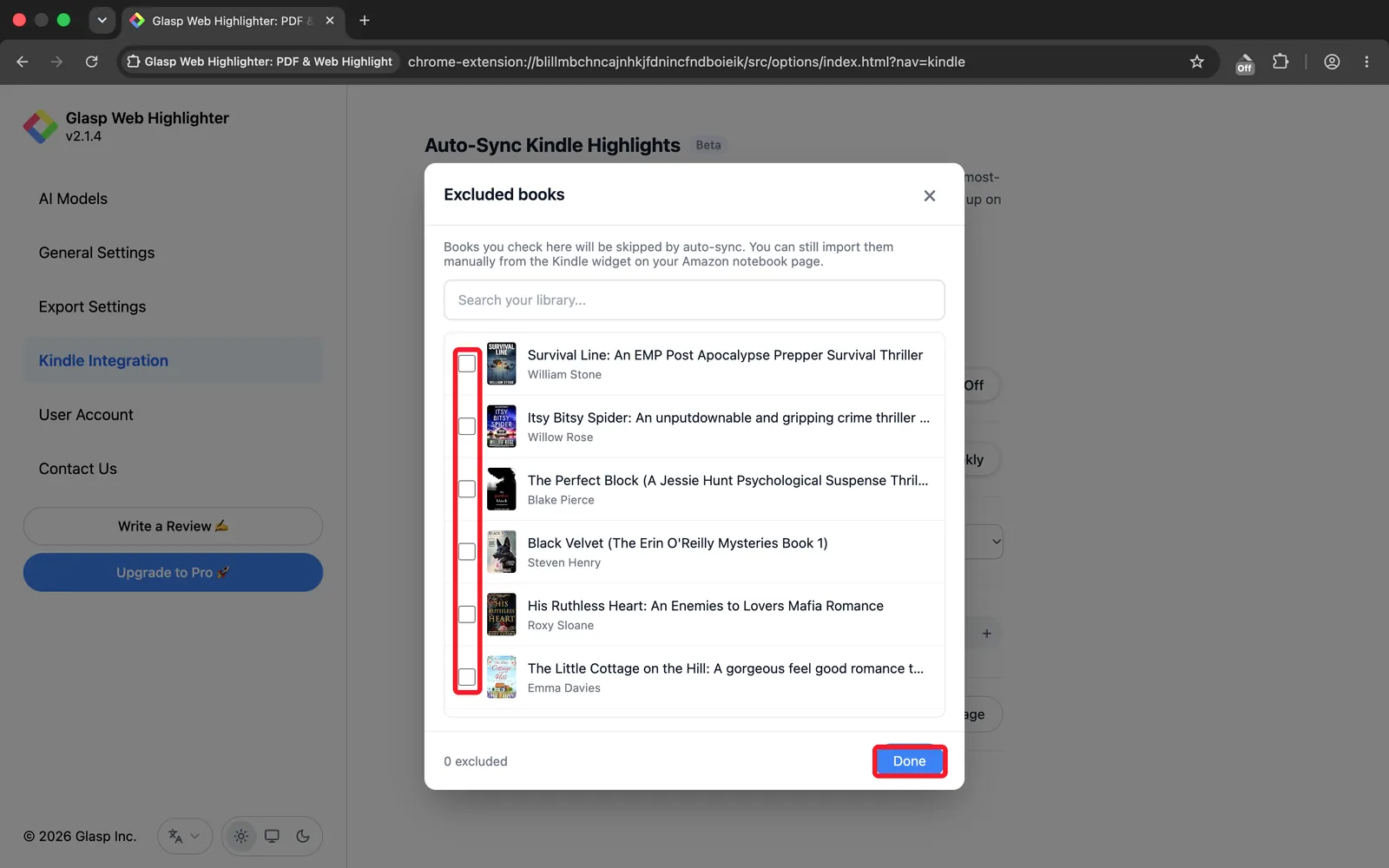The height and width of the screenshot is (868, 1389).
Task: Open Contact Us page
Action: coord(173,469)
